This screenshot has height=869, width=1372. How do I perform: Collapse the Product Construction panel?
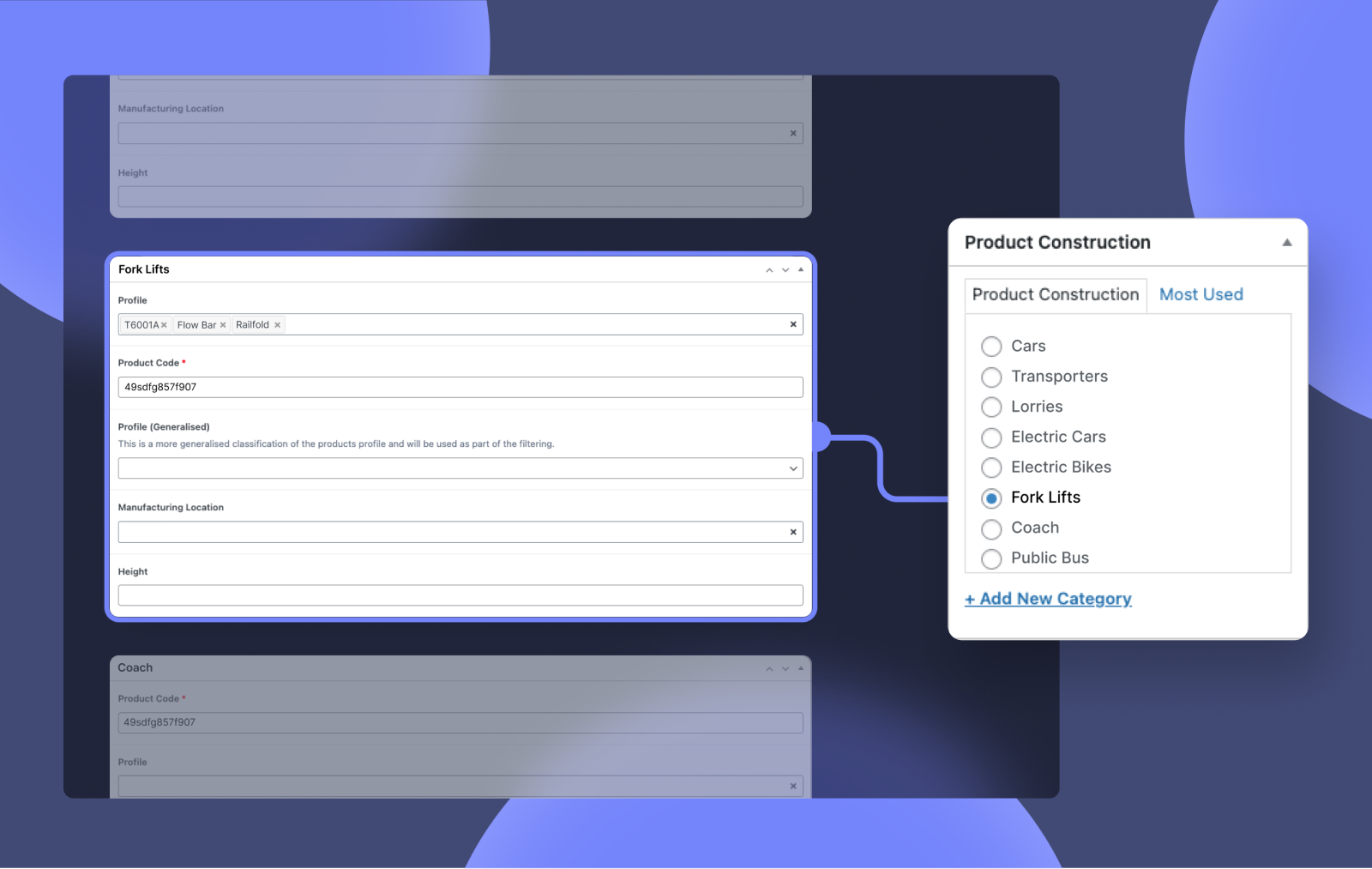click(1286, 242)
